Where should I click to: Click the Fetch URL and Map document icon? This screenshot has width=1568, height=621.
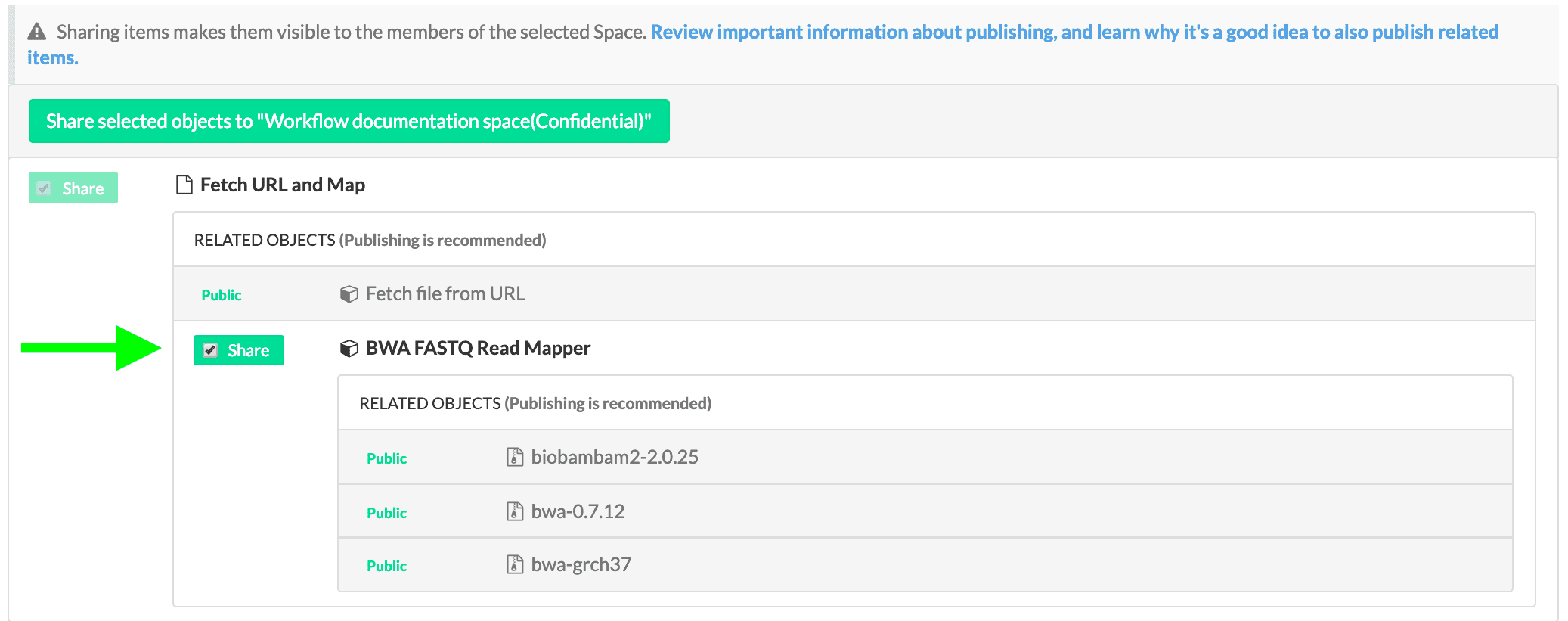[x=184, y=185]
